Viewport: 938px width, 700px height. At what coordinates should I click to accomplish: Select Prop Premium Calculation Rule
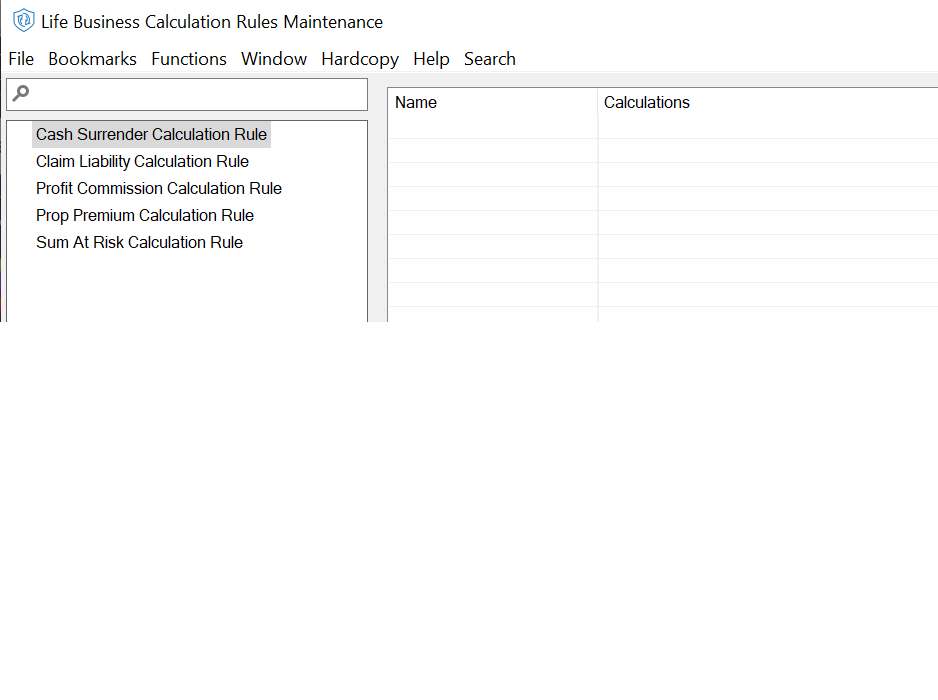pyautogui.click(x=144, y=215)
